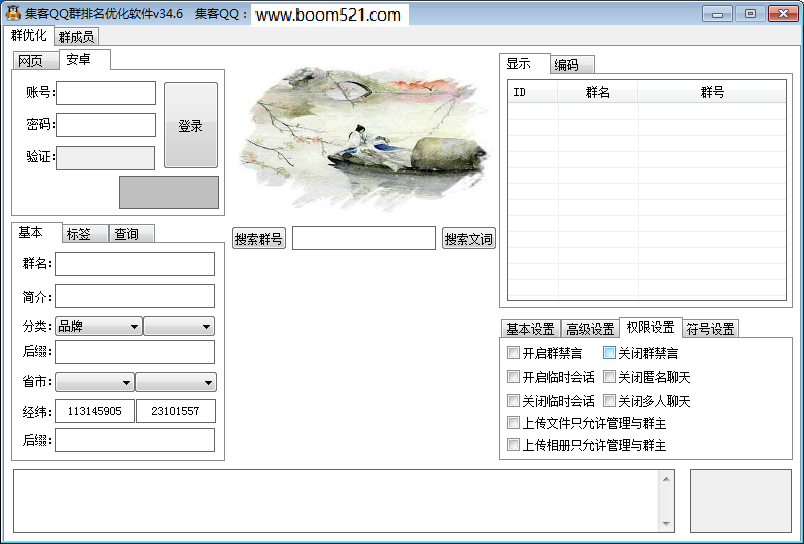804x544 pixels.
Task: Open the 编码 tab
Action: point(572,65)
